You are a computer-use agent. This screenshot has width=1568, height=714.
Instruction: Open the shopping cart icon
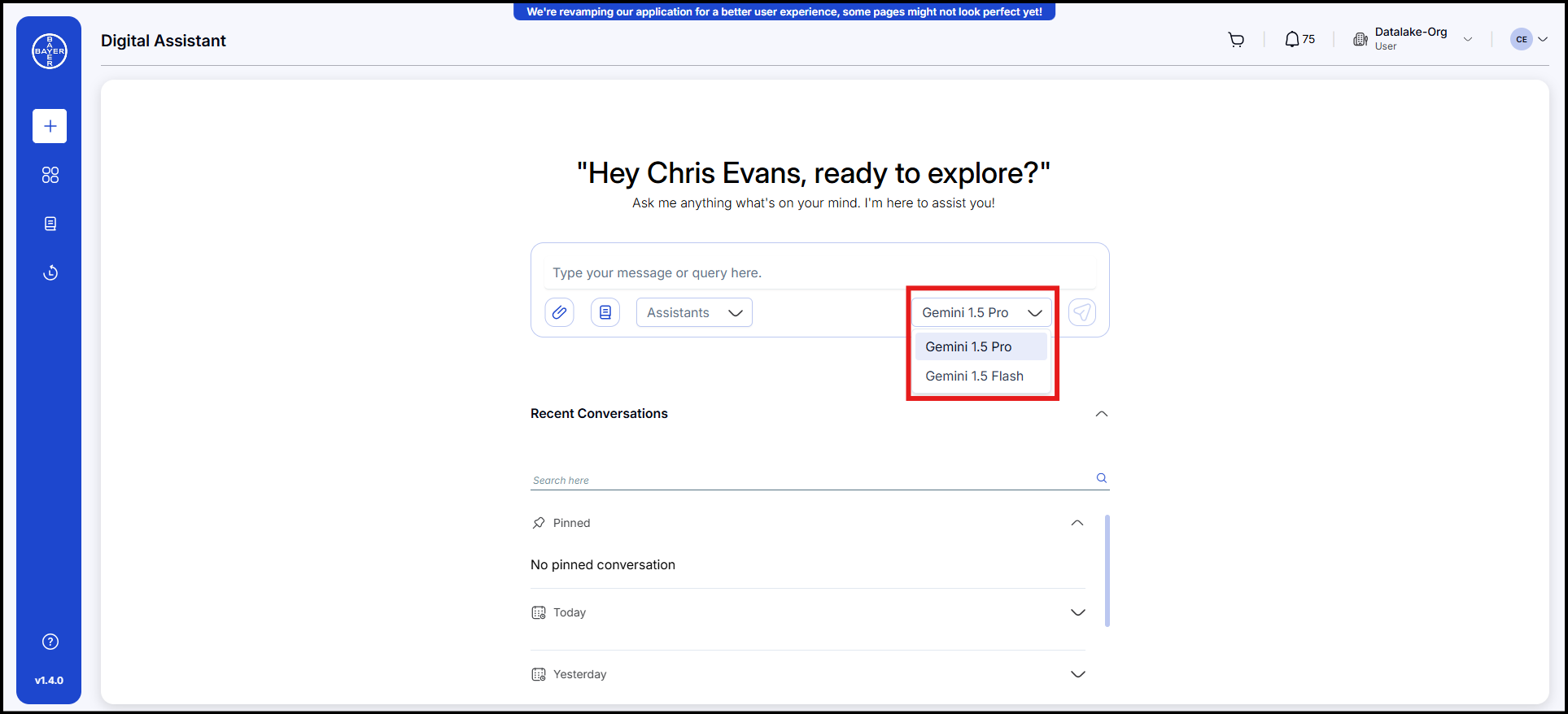(x=1236, y=39)
